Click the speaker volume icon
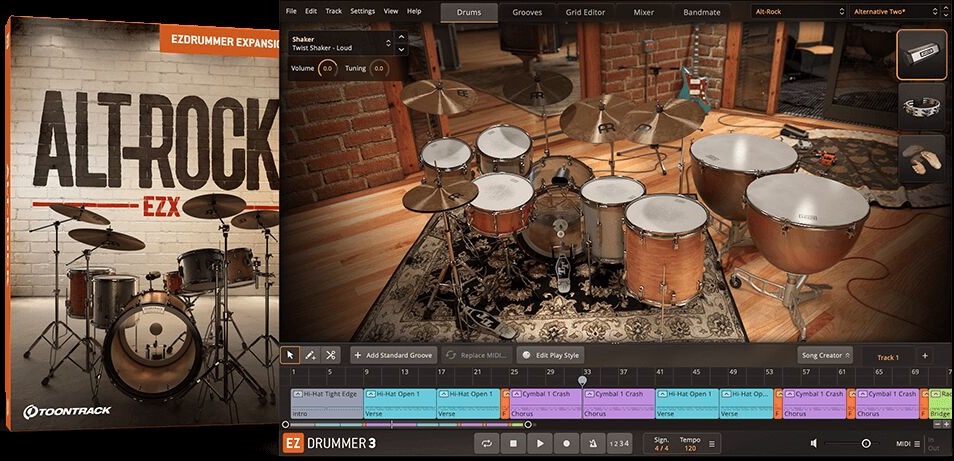This screenshot has height=461, width=954. pyautogui.click(x=814, y=443)
